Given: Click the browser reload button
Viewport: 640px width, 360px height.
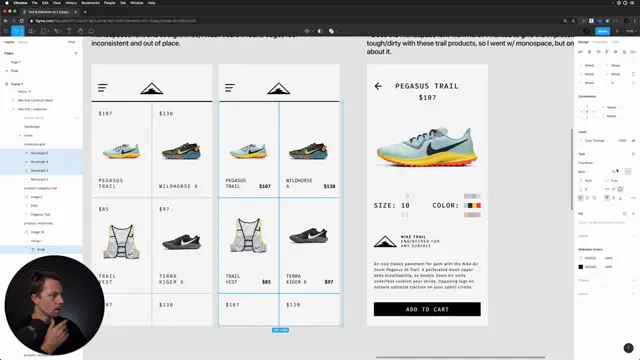Looking at the screenshot, I should click(21, 21).
